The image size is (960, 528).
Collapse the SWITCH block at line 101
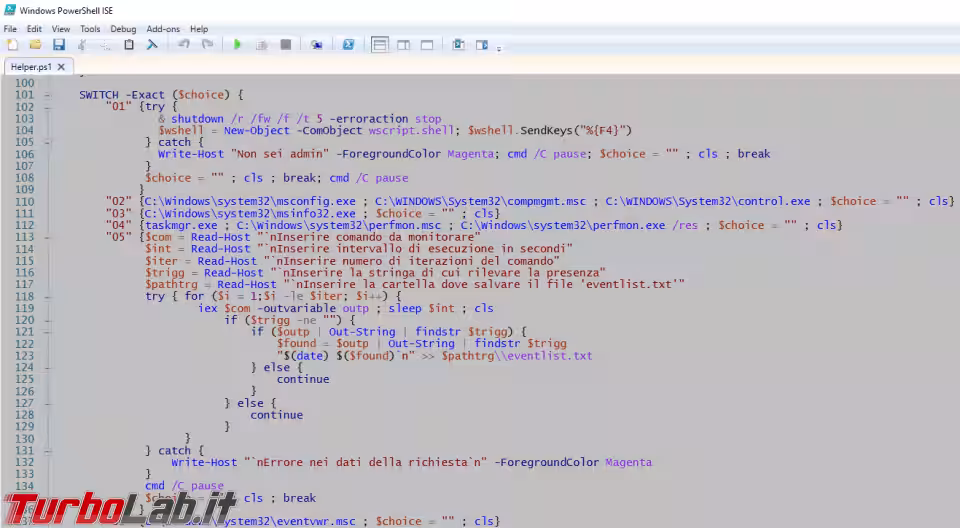click(47, 95)
